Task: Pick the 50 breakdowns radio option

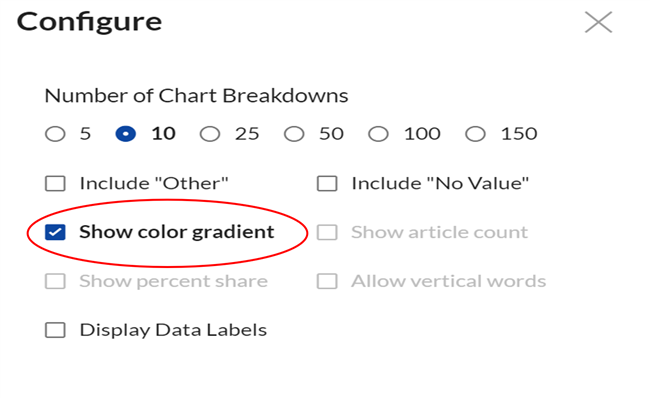Action: [294, 134]
